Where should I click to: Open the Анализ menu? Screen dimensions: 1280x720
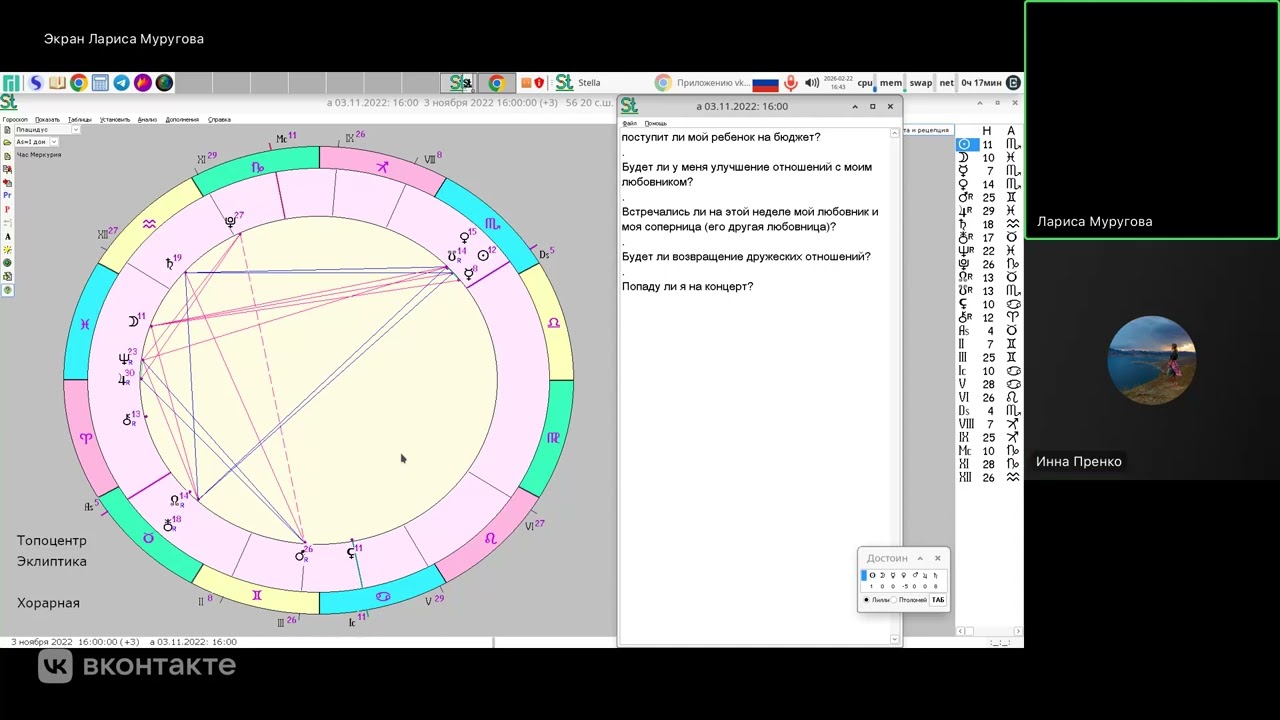148,119
